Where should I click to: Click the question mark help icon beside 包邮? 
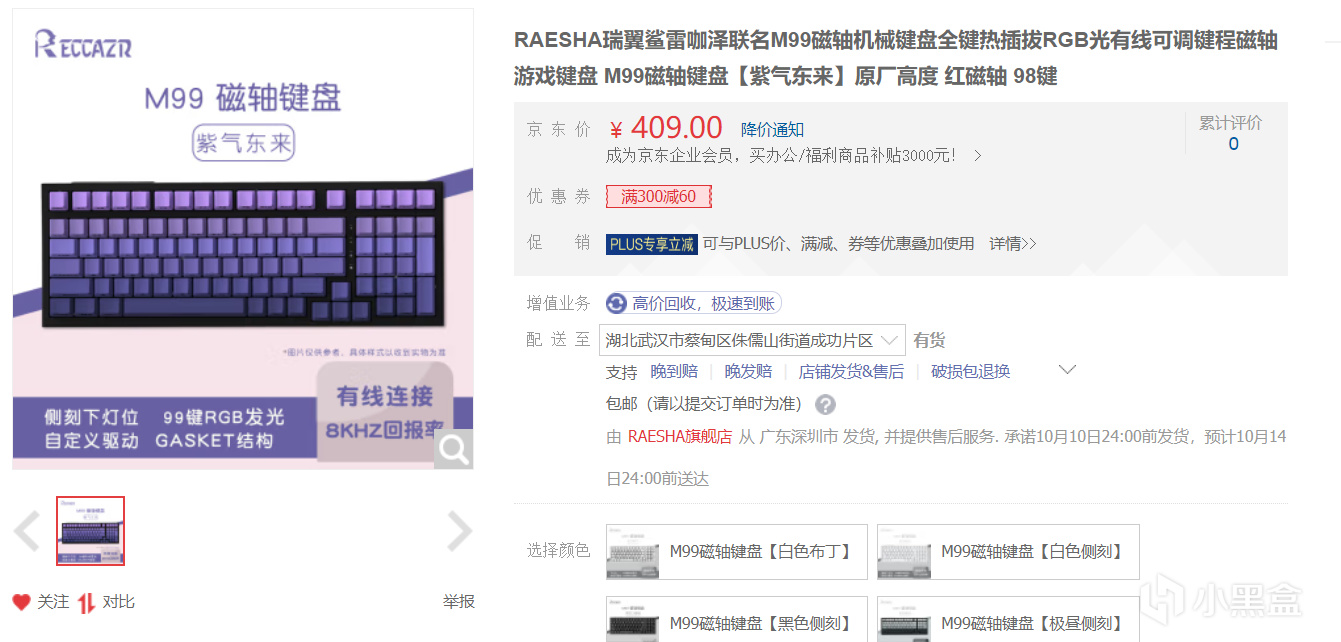coord(825,405)
